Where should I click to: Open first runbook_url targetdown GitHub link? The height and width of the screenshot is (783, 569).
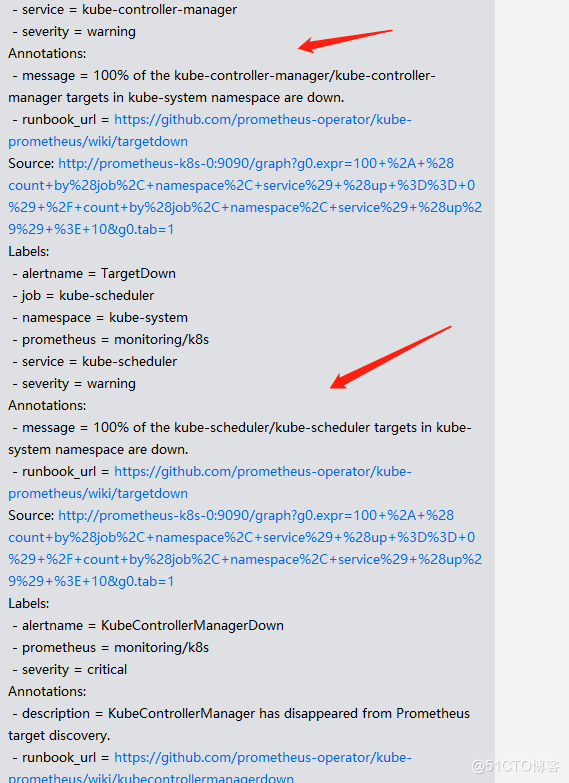coord(210,130)
